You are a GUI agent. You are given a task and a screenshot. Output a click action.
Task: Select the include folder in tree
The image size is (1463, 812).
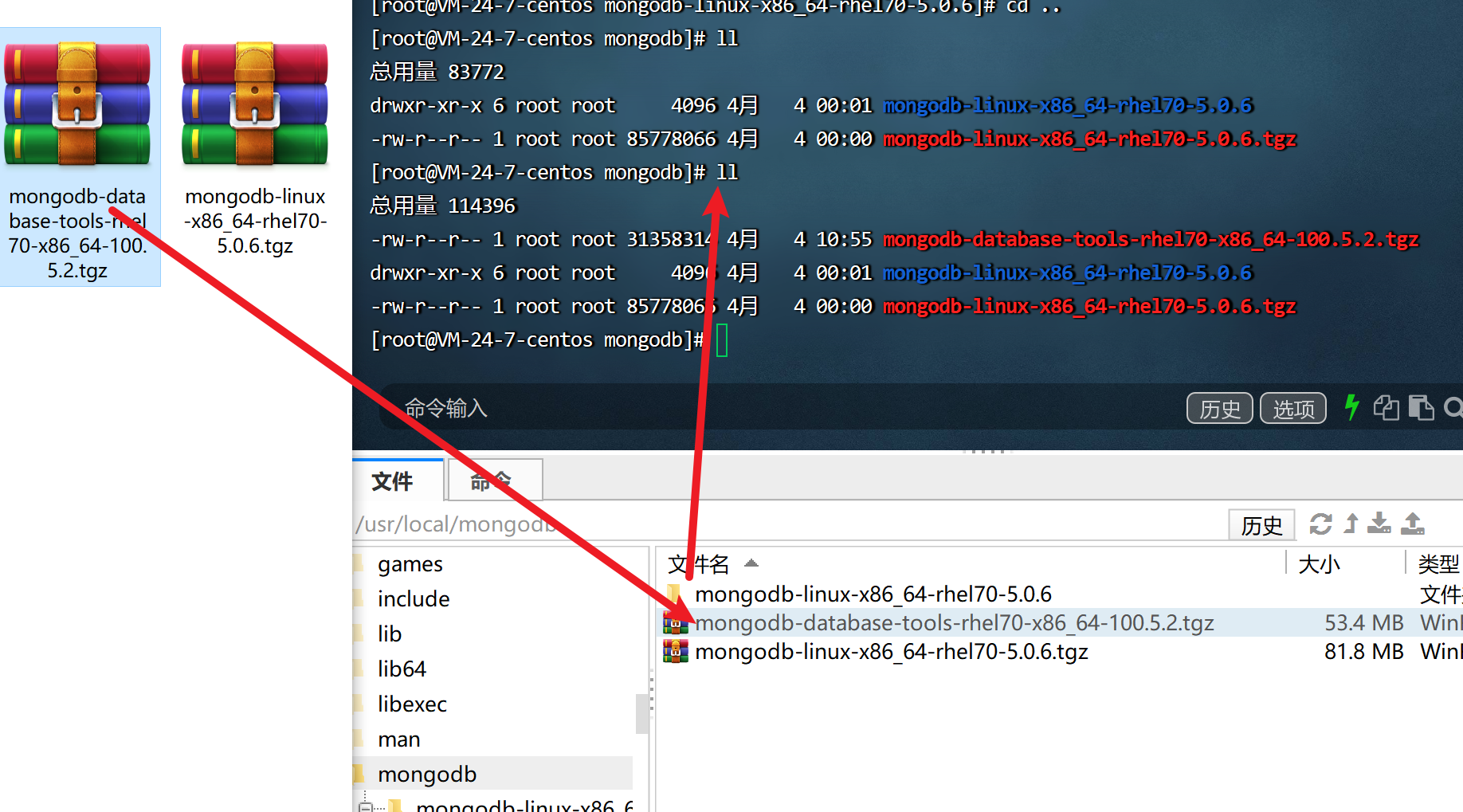414,598
